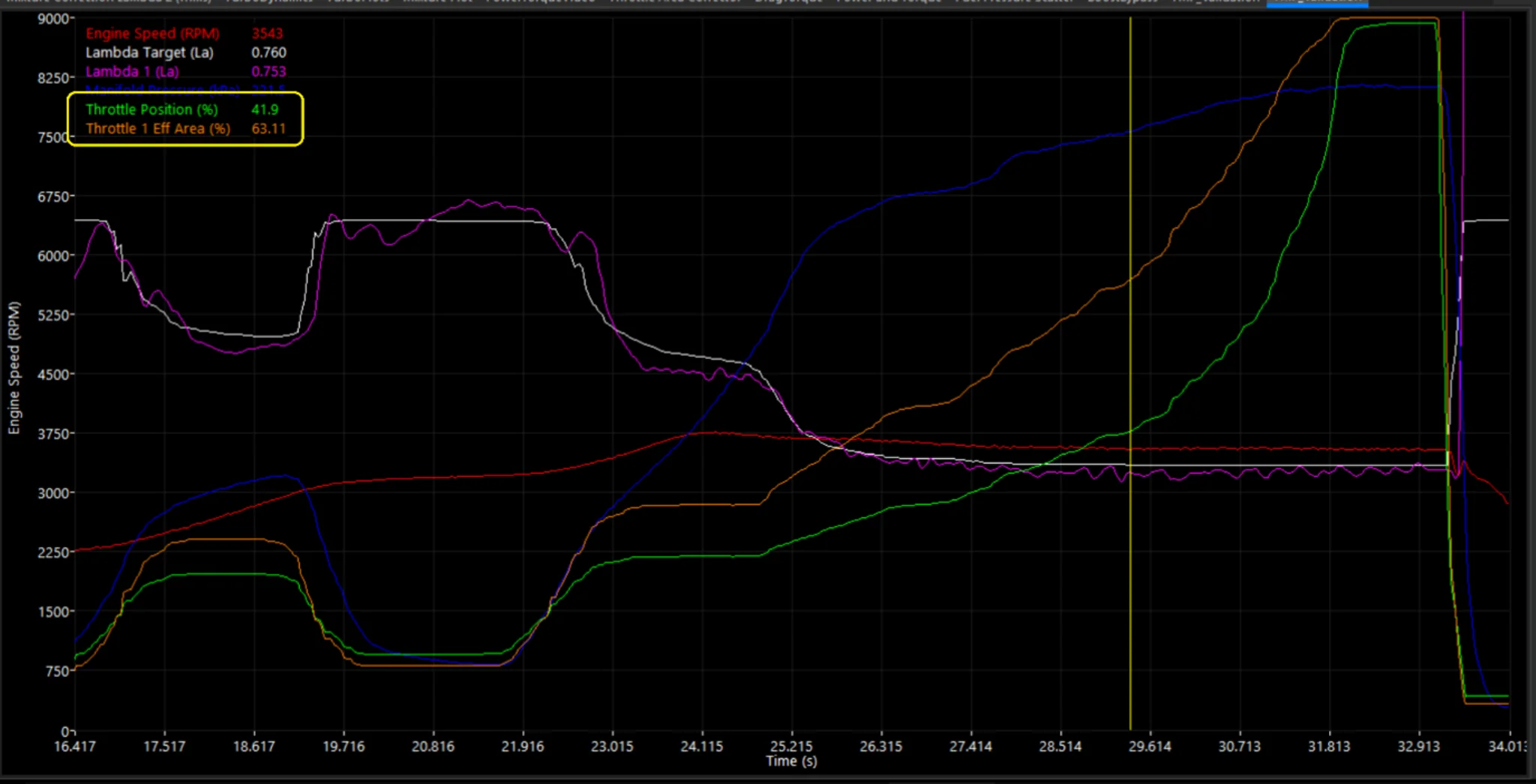Select the Engine Speed (RPM) legend entry
Viewport: 1536px width, 784px height.
[152, 34]
